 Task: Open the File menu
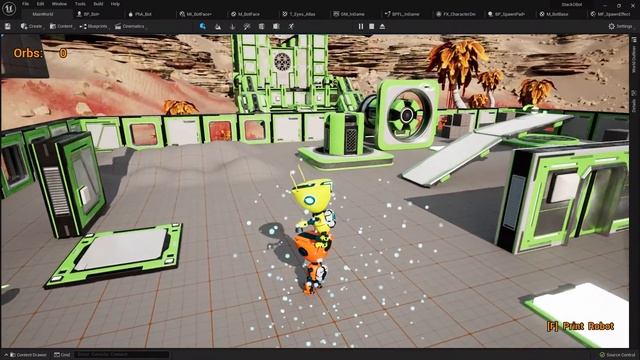pyautogui.click(x=25, y=4)
